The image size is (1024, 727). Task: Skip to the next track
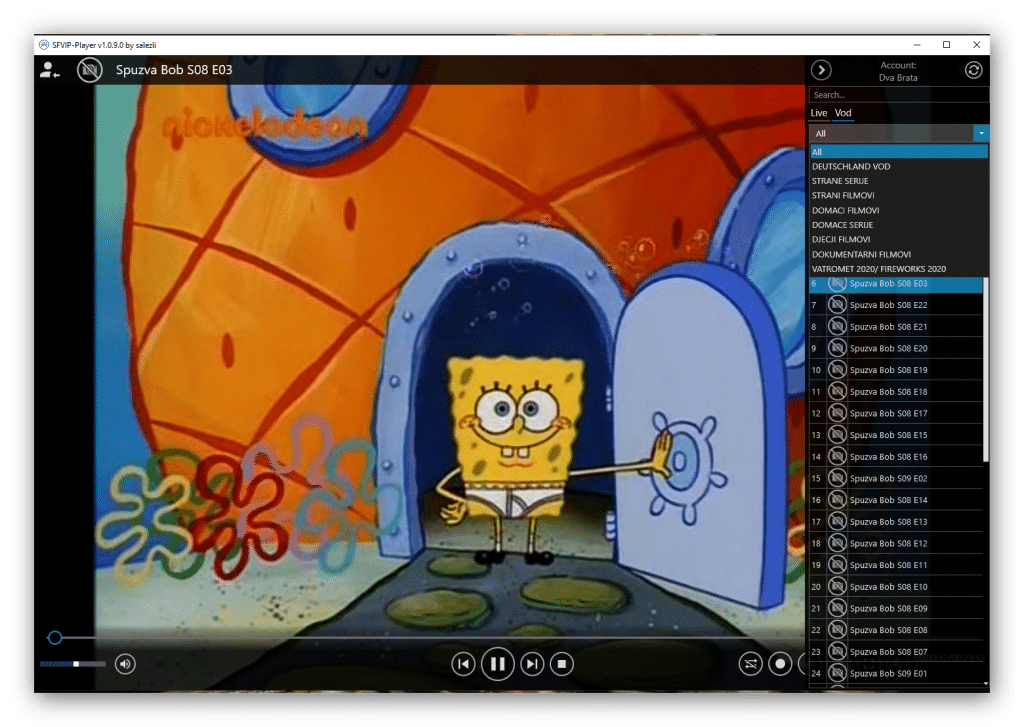click(532, 663)
